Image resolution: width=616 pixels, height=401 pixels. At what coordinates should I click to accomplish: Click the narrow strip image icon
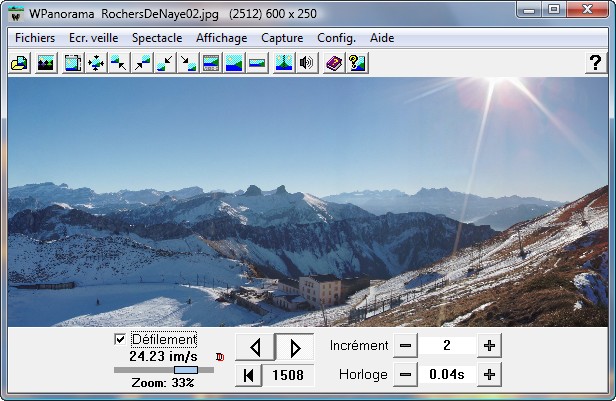tap(257, 63)
